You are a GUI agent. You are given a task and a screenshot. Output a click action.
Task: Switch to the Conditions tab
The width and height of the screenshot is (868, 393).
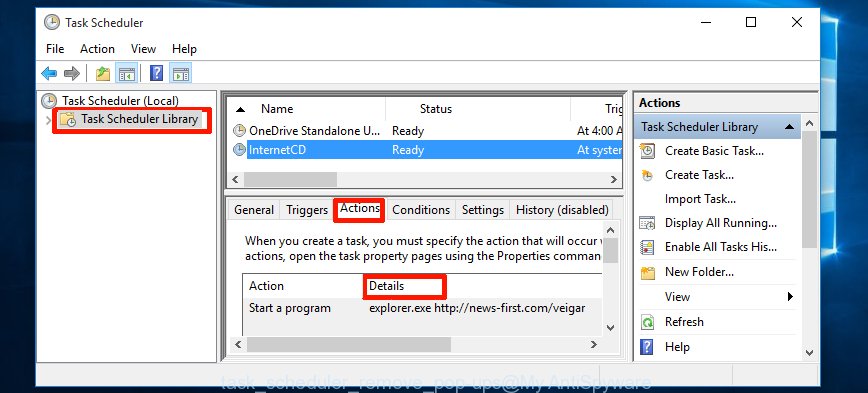[x=421, y=210]
